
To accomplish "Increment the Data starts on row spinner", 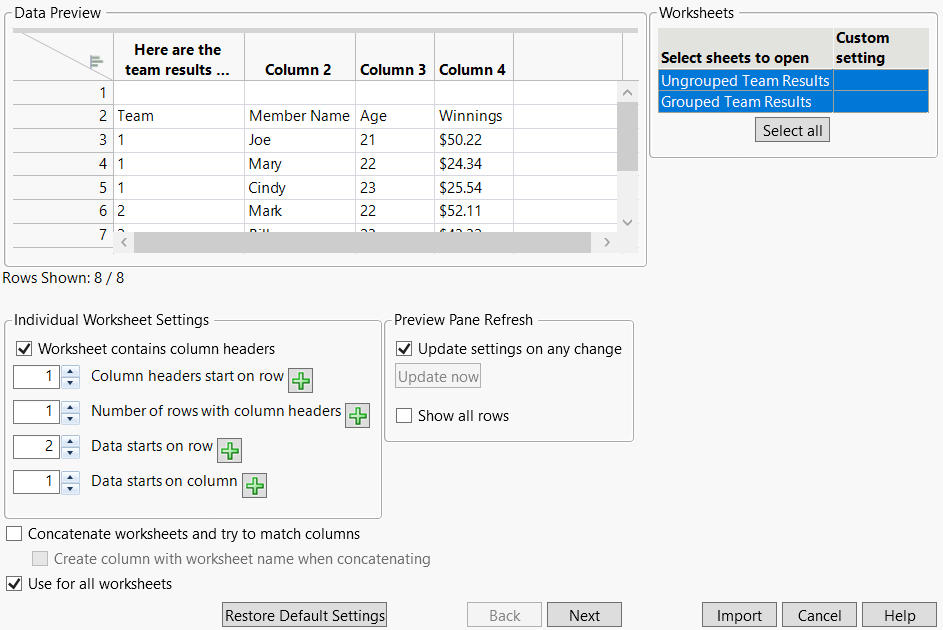I will [x=69, y=441].
